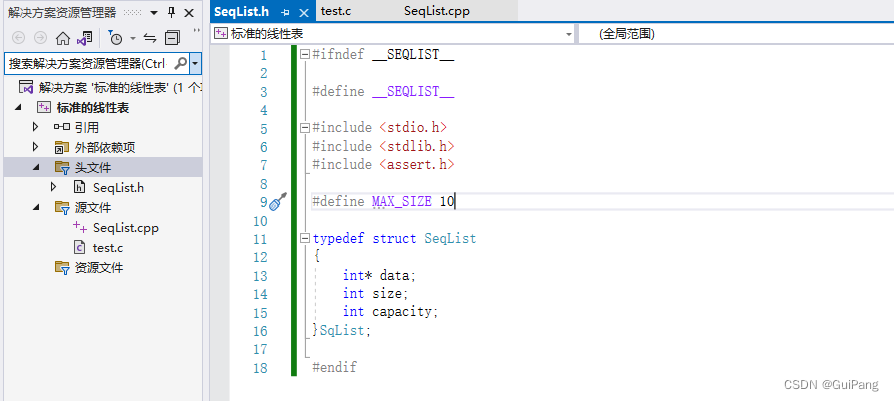Click the magnifier icon in the search box
The image size is (894, 401).
180,63
